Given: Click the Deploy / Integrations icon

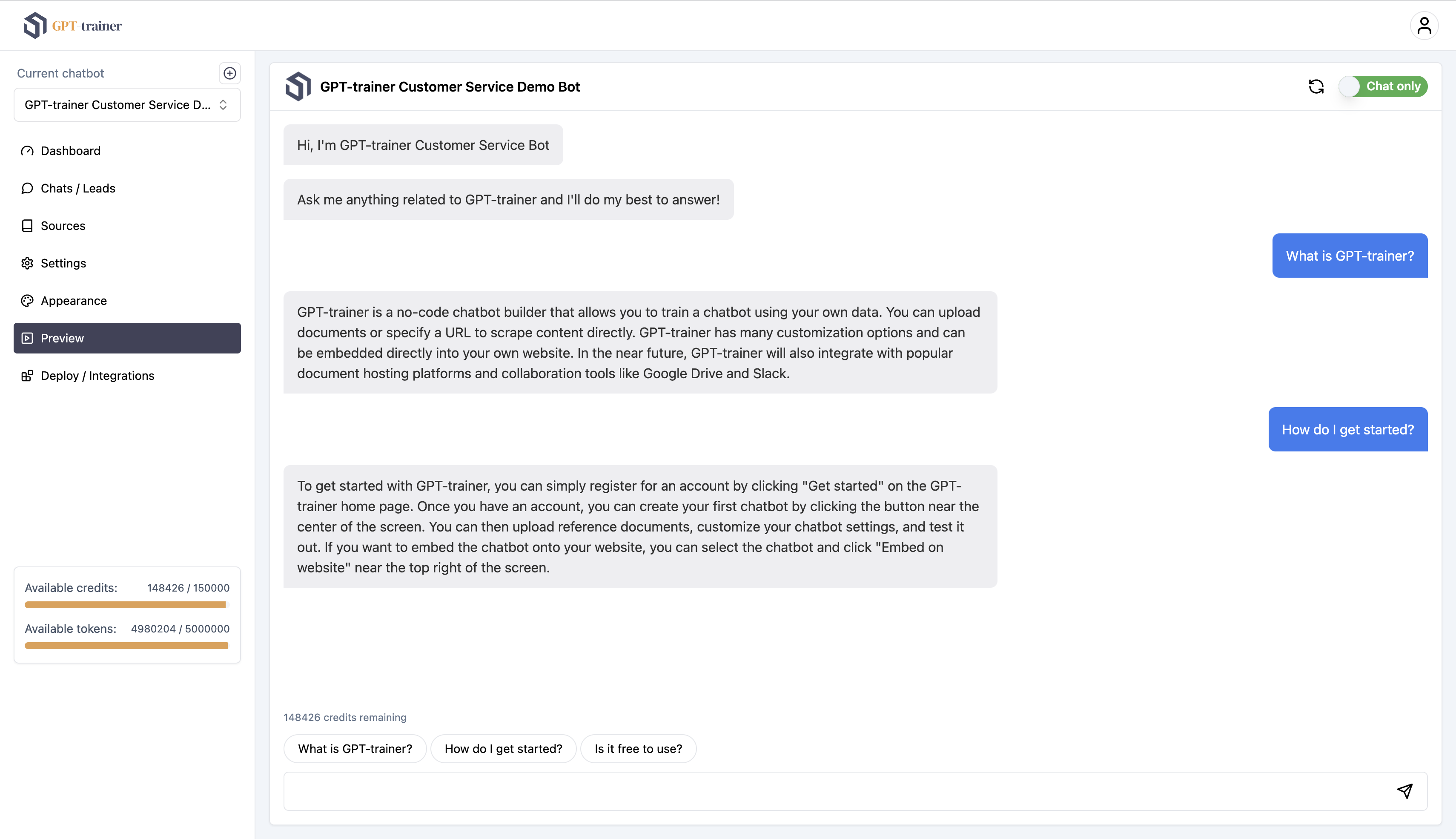Looking at the screenshot, I should tap(27, 375).
